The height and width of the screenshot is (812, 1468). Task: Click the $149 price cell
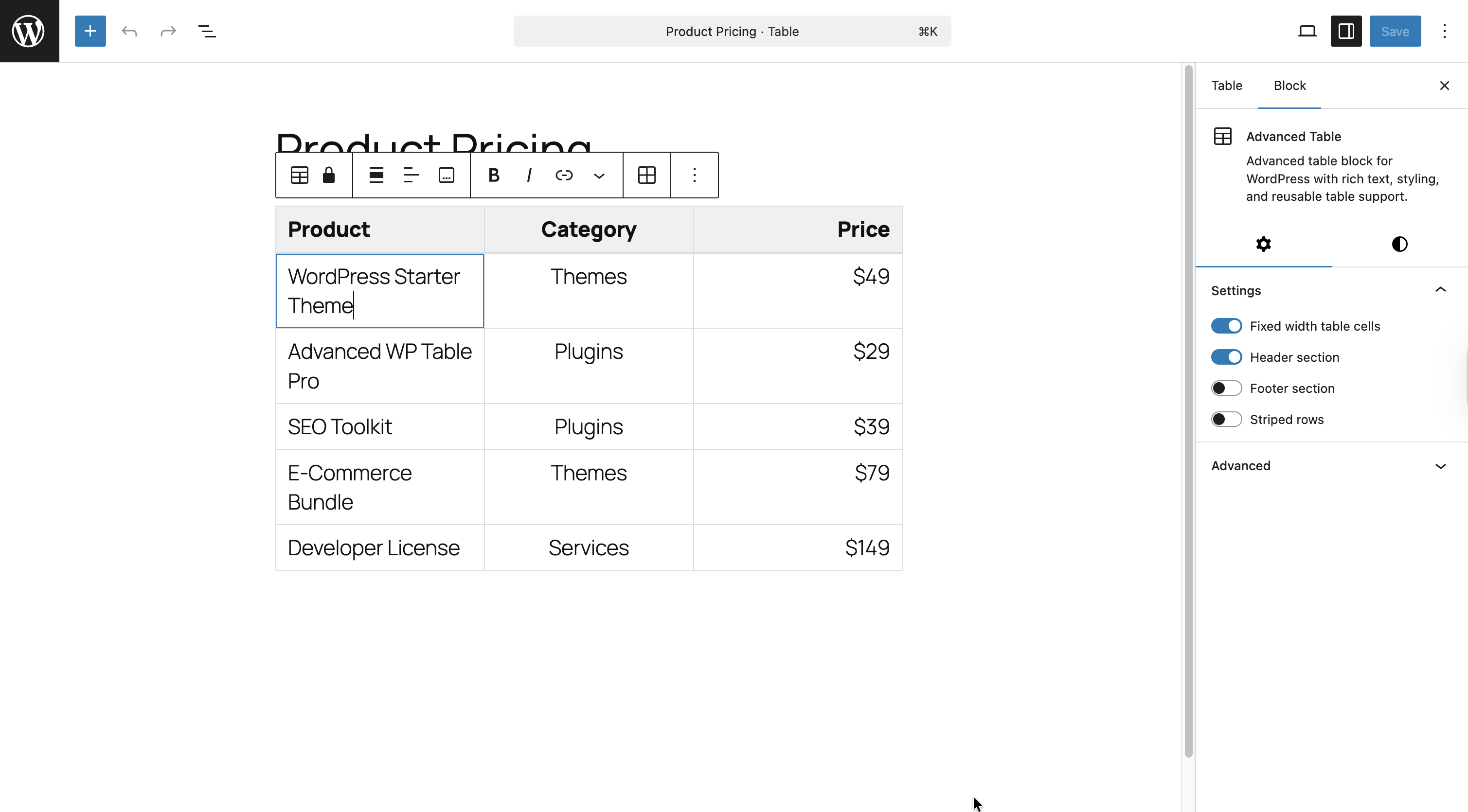coord(797,547)
